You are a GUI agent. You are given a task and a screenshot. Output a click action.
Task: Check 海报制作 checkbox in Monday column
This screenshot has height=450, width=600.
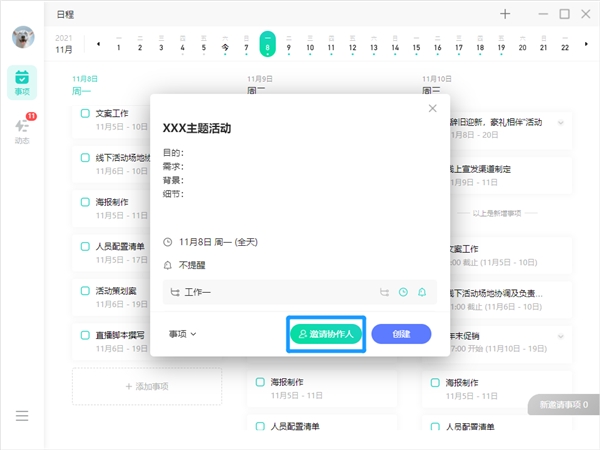[85, 202]
